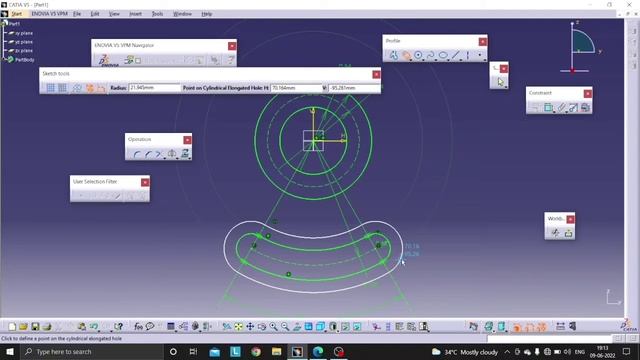Click the Save icon in bottom toolbar
The image size is (640, 360).
(35, 327)
